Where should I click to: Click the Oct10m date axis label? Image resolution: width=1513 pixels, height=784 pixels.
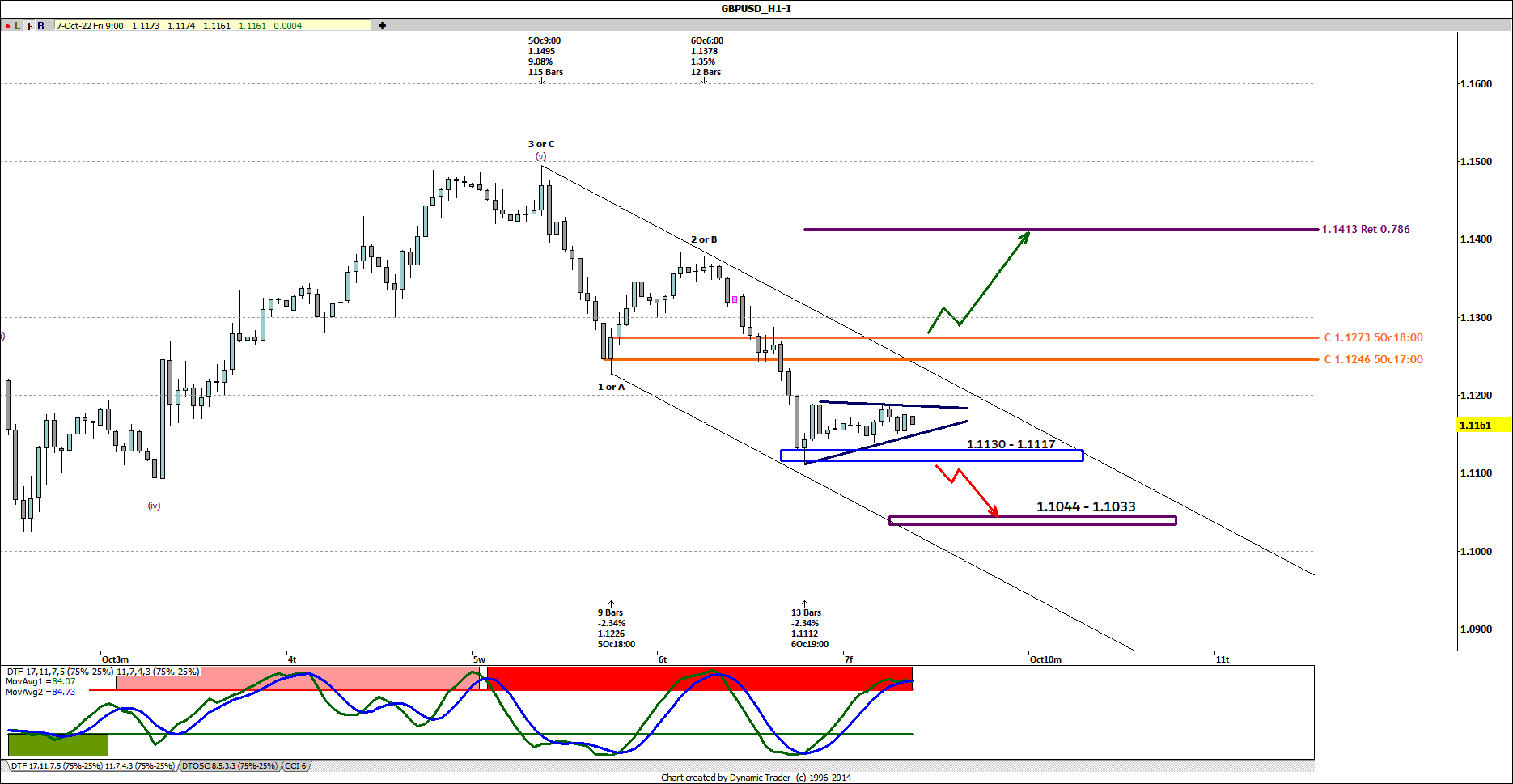1045,659
